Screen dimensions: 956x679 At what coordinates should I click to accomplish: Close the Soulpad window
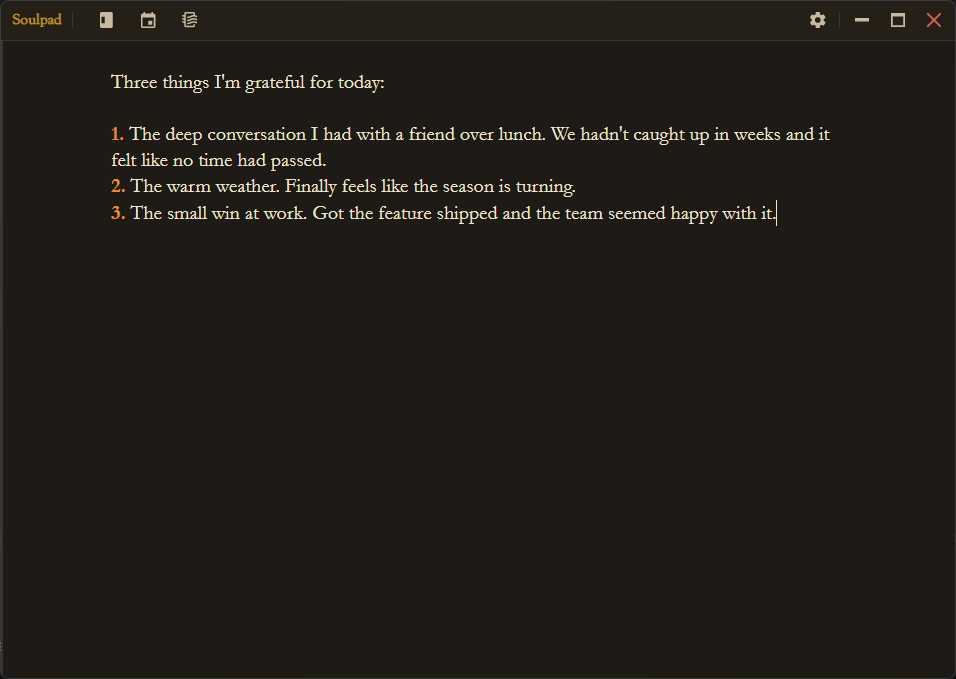934,20
